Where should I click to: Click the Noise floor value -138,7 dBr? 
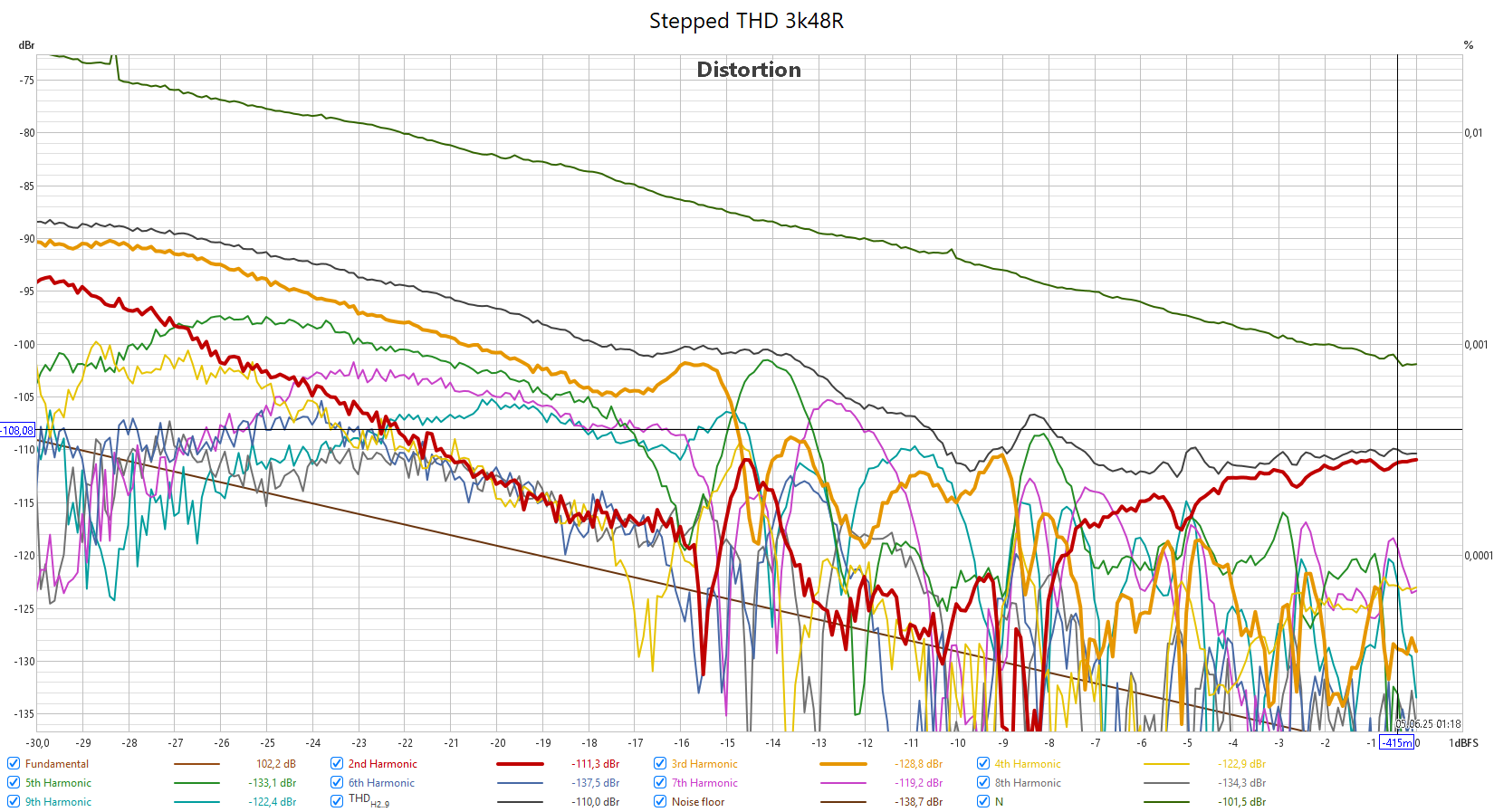919,802
